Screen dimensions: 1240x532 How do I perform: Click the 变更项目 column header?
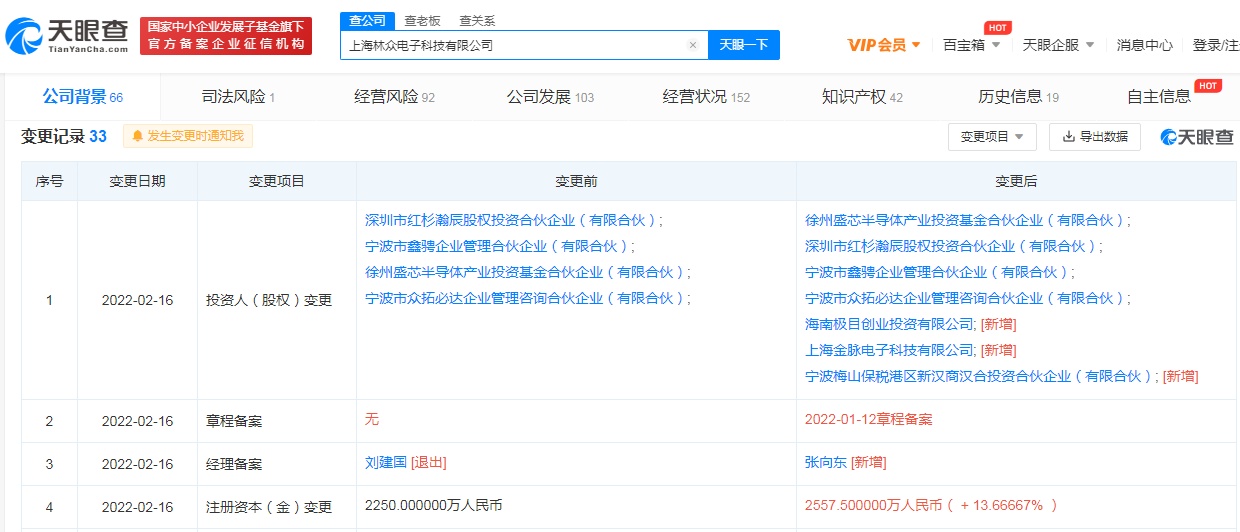(x=276, y=181)
